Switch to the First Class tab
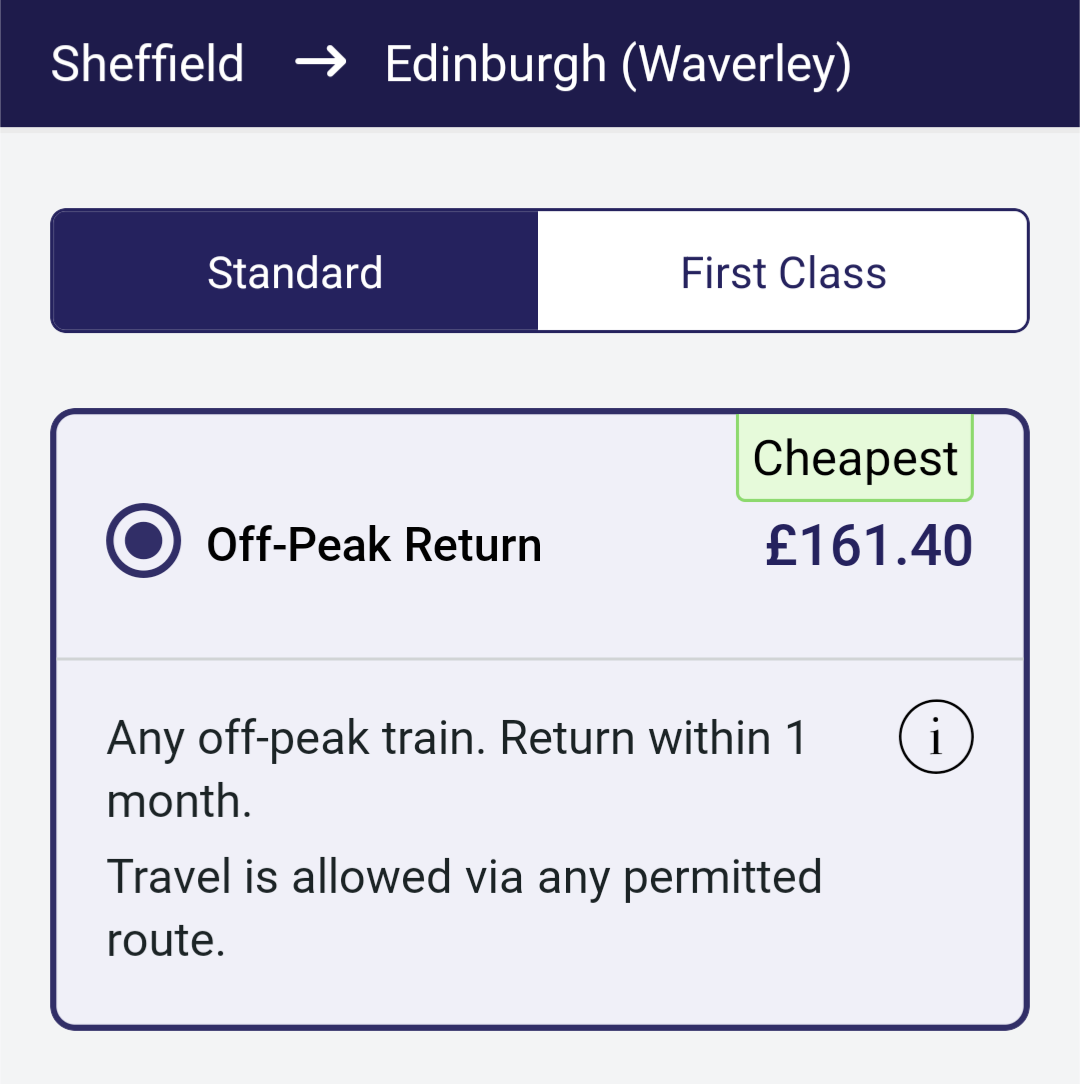 tap(783, 272)
